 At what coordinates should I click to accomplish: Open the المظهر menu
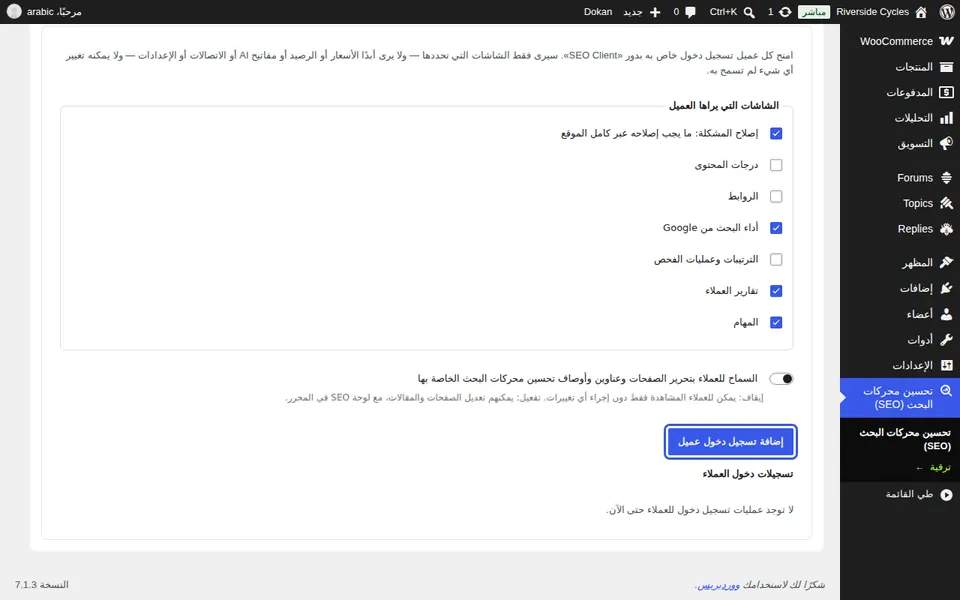click(899, 263)
